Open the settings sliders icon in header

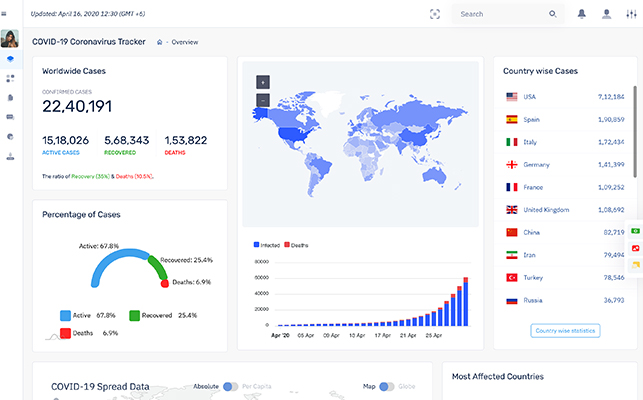[x=630, y=14]
